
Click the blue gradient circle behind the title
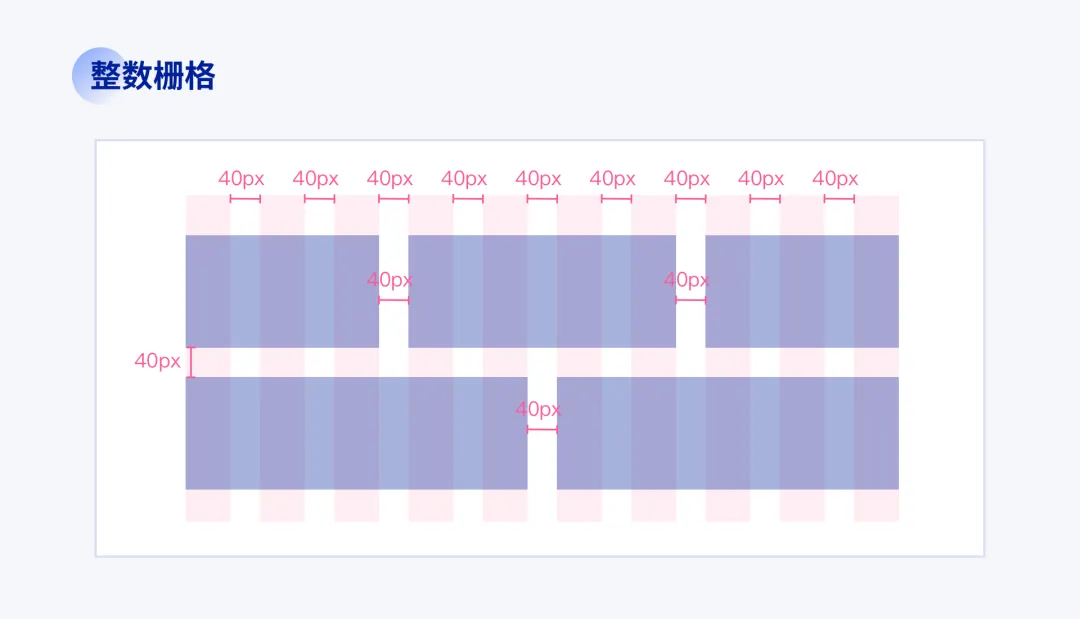point(101,76)
